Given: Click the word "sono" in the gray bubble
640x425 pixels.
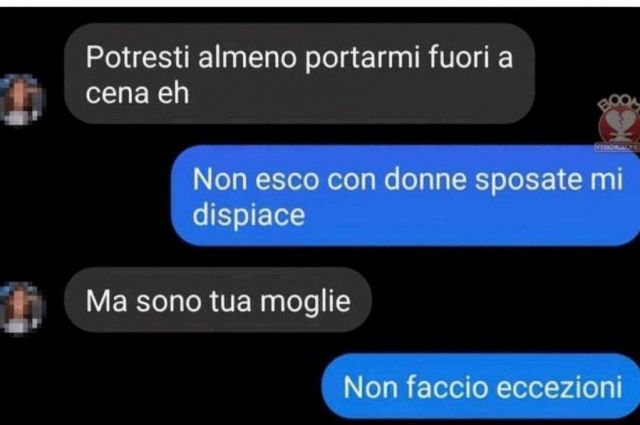Looking at the screenshot, I should tap(169, 302).
